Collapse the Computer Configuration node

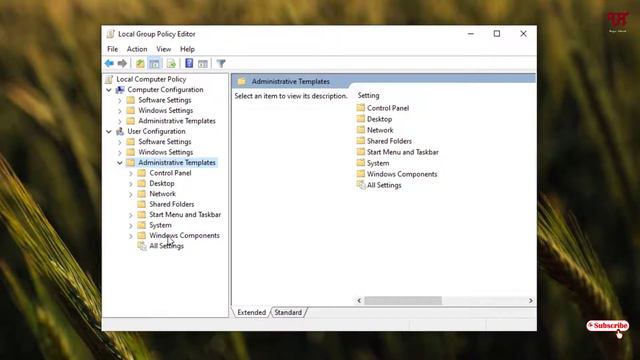point(109,89)
